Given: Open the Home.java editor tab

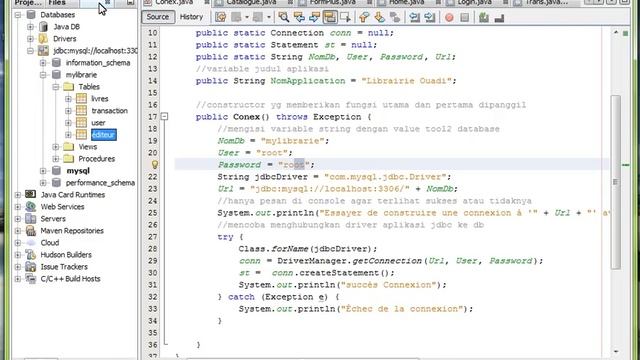Looking at the screenshot, I should point(406,2).
